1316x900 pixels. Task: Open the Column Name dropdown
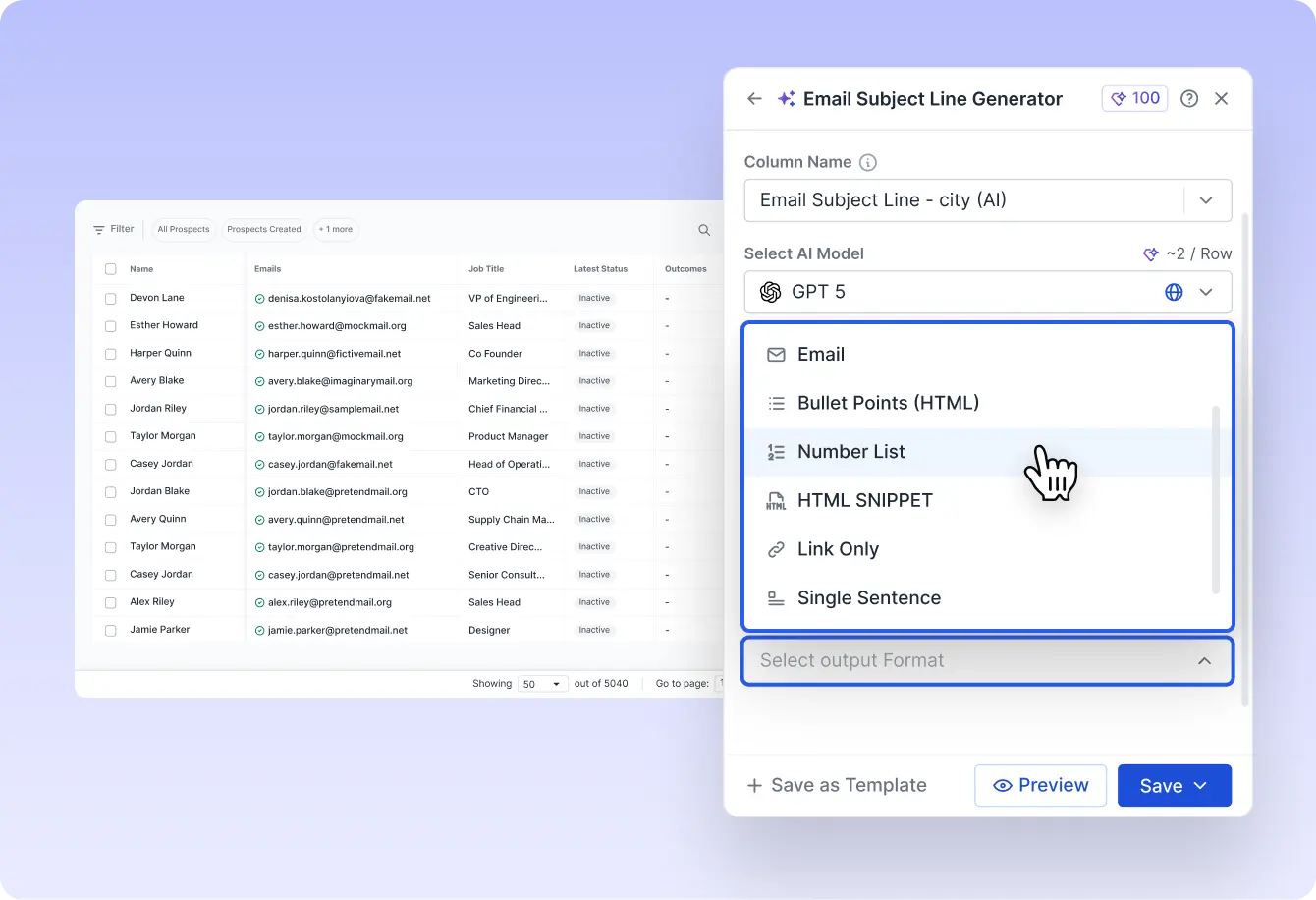pos(1207,199)
